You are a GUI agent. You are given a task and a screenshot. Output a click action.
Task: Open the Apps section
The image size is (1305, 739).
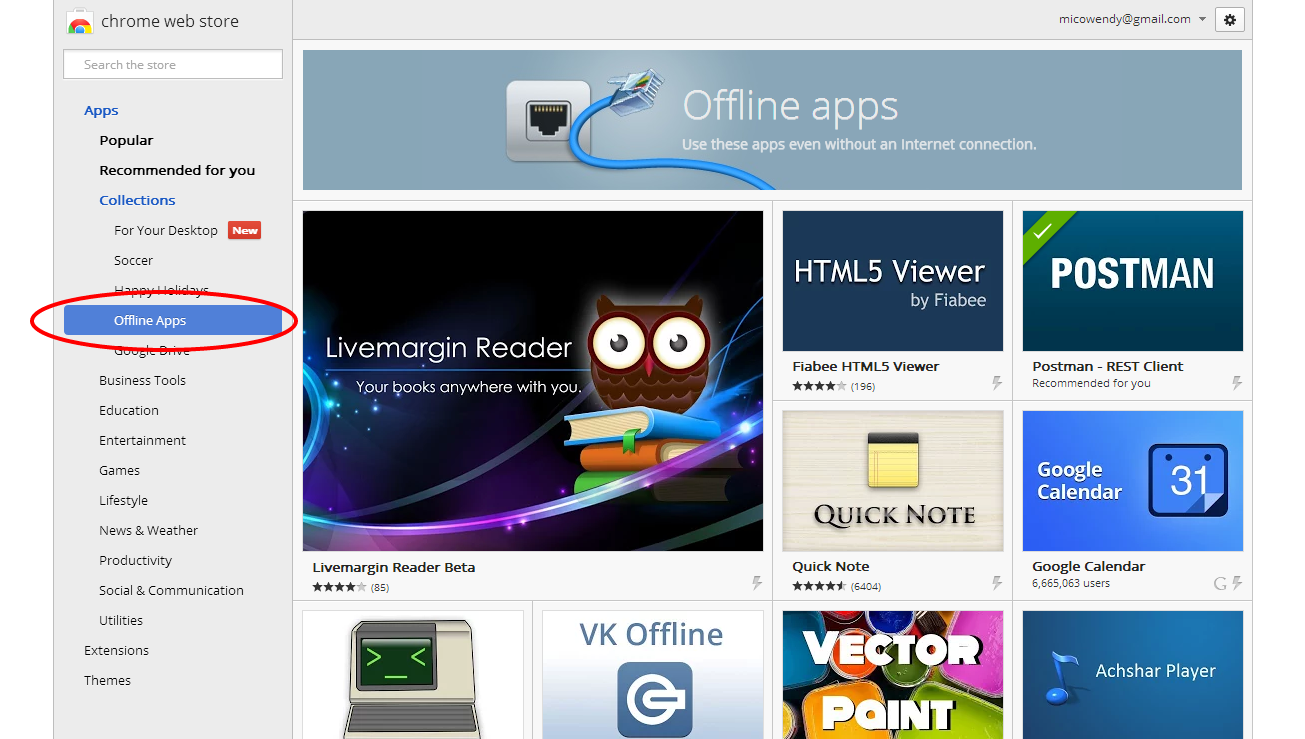[101, 111]
